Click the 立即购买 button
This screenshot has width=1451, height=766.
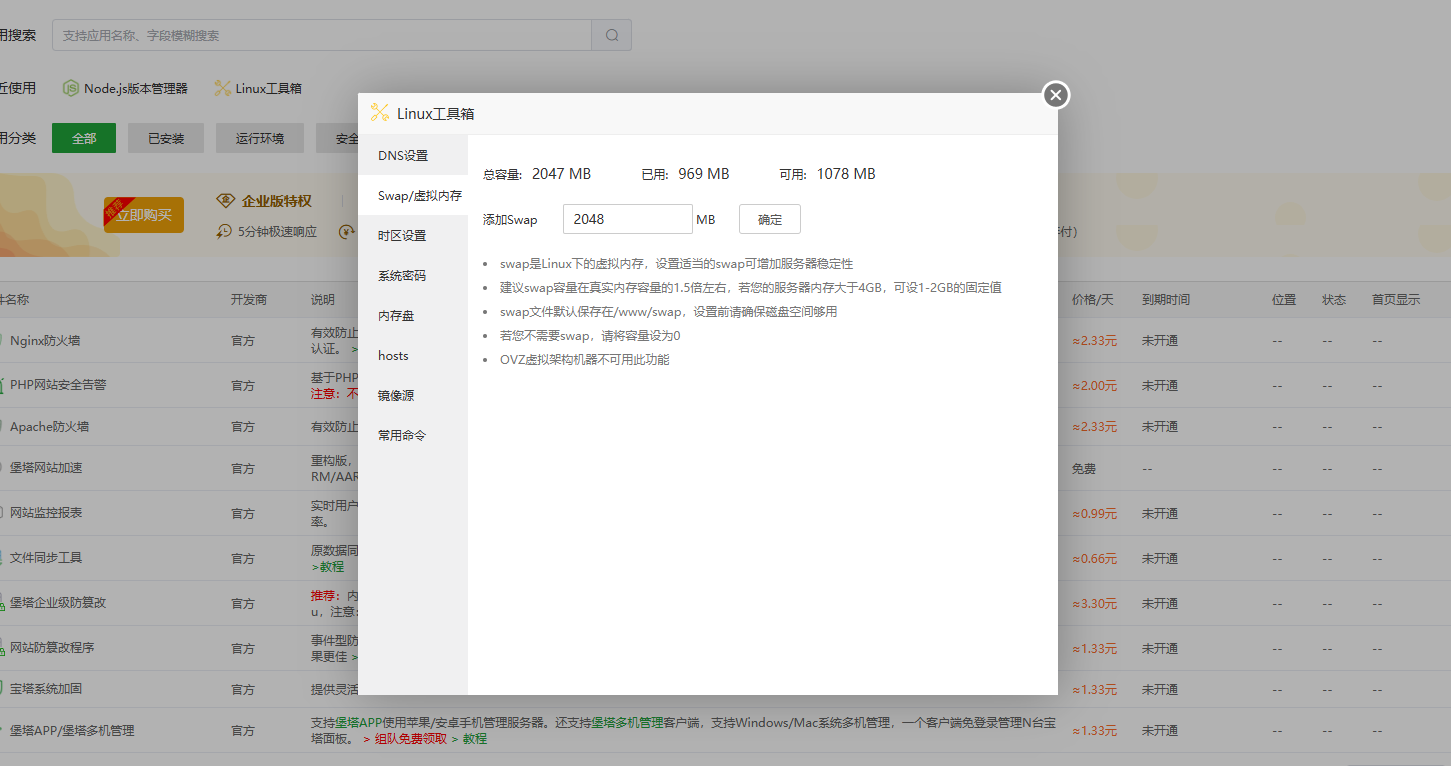pos(144,215)
